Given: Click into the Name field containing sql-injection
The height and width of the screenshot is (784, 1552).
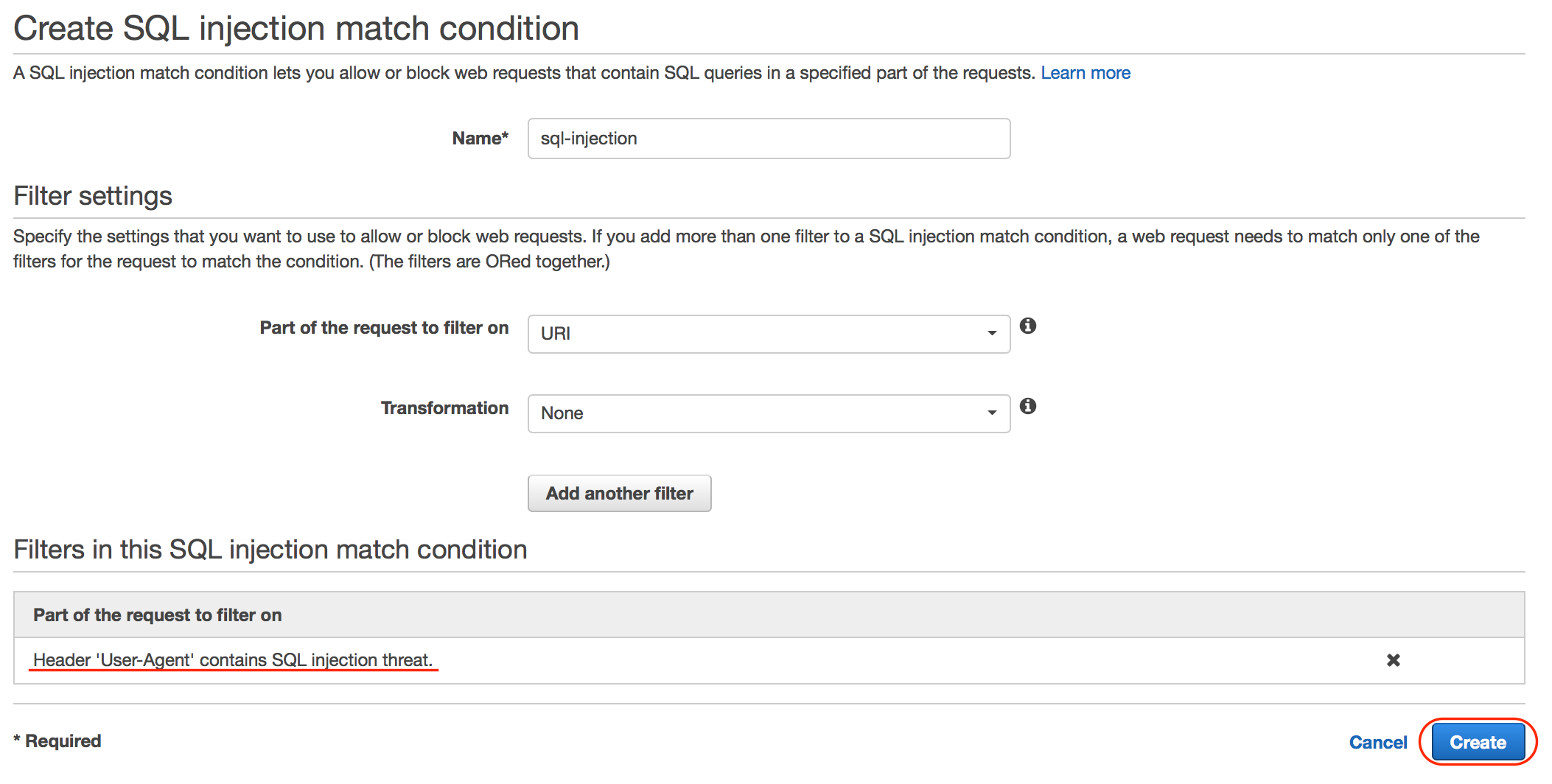Looking at the screenshot, I should [768, 138].
